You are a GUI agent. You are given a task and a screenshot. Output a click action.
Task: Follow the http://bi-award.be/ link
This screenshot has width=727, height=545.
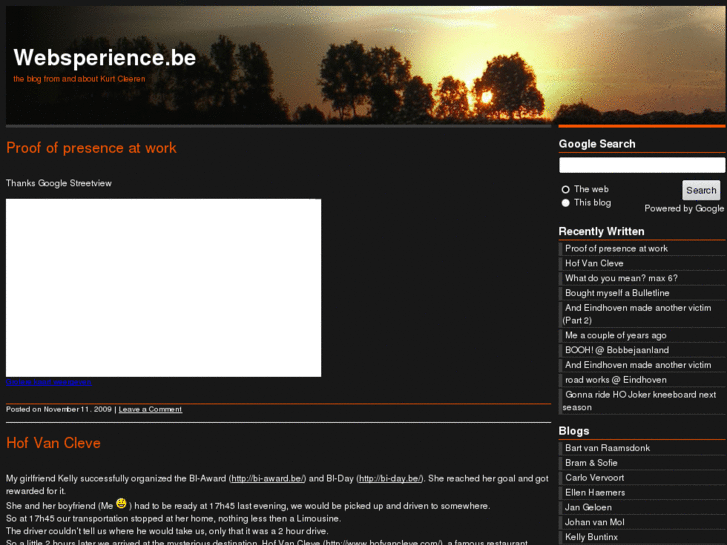[x=268, y=478]
